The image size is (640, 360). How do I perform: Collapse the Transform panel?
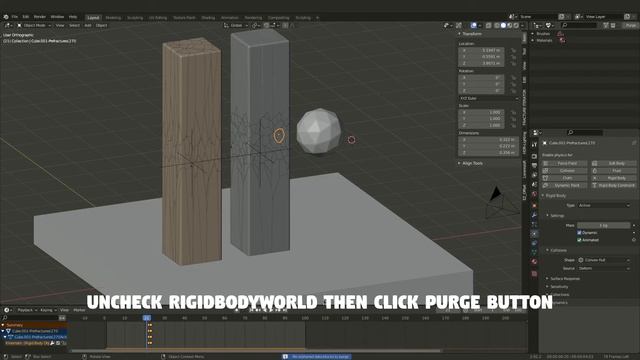pyautogui.click(x=471, y=34)
